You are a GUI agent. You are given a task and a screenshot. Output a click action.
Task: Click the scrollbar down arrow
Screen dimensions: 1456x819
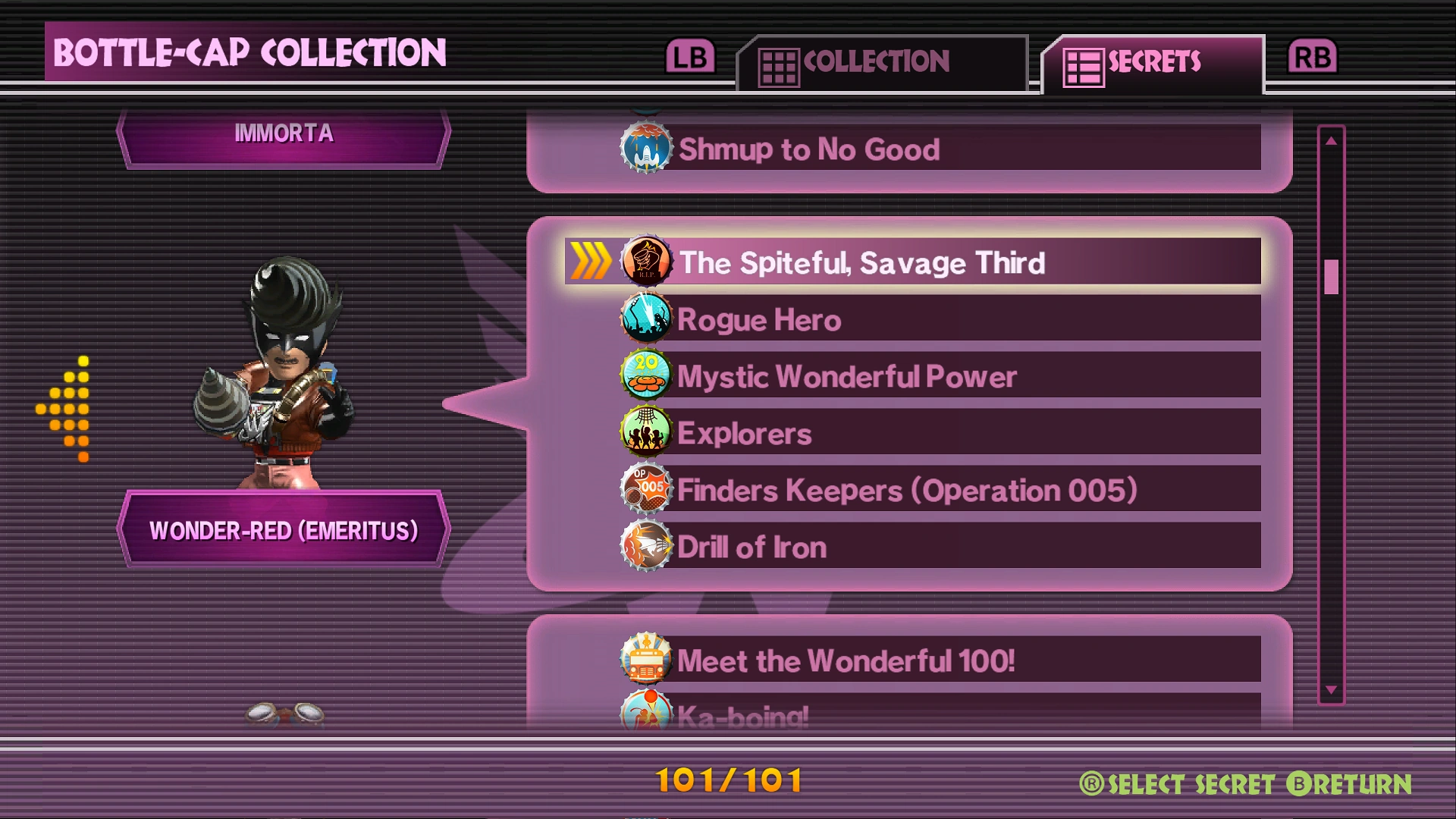[1331, 689]
